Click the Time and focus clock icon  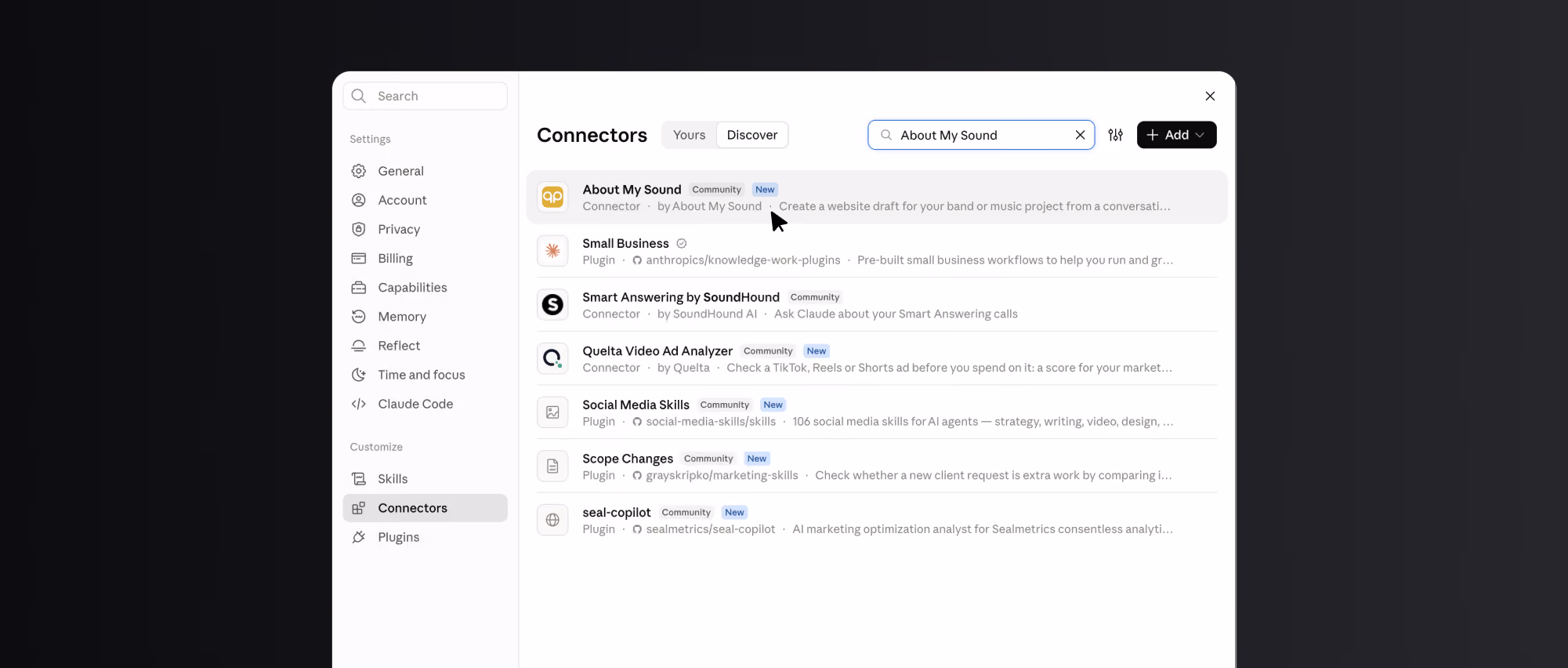[359, 374]
